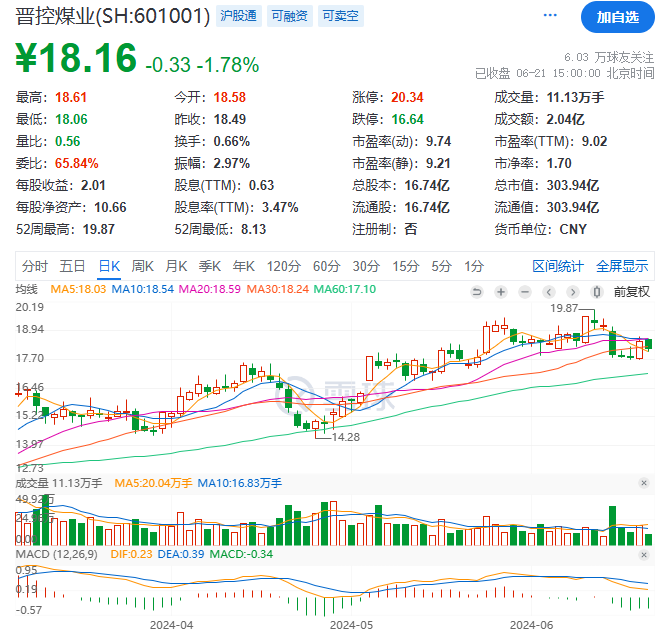Switch to the 15分 chart tab

point(406,266)
